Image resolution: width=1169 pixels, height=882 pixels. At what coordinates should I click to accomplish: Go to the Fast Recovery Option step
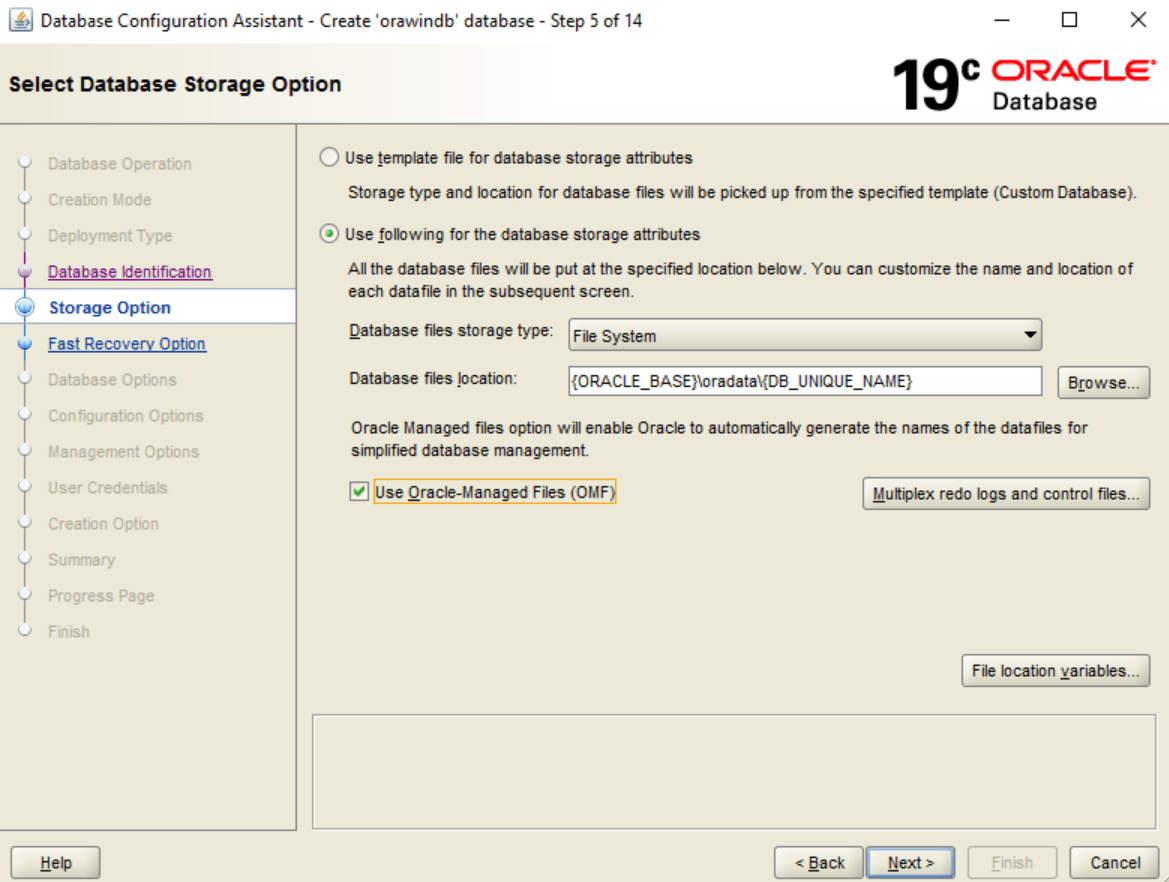pyautogui.click(x=126, y=343)
